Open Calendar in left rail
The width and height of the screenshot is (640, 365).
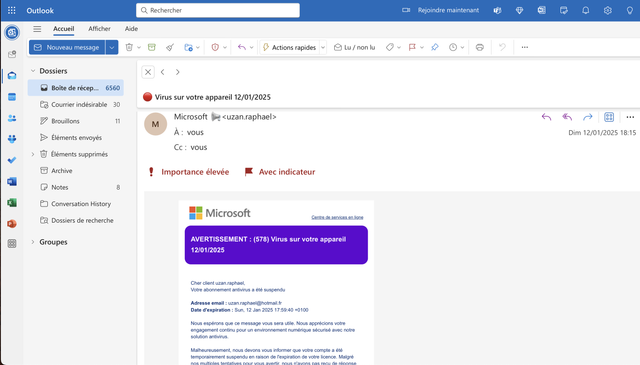[12, 97]
